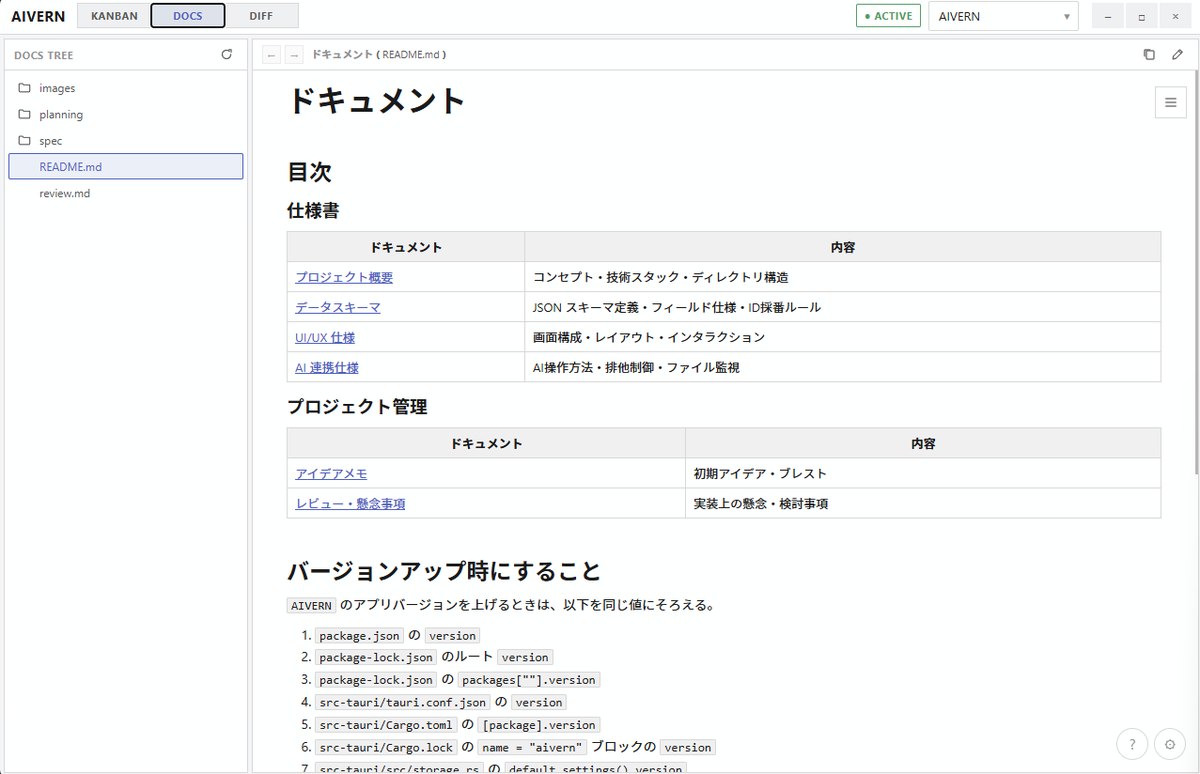Viewport: 1200px width, 774px height.
Task: Open the AIVERN project dropdown
Action: pos(1003,16)
